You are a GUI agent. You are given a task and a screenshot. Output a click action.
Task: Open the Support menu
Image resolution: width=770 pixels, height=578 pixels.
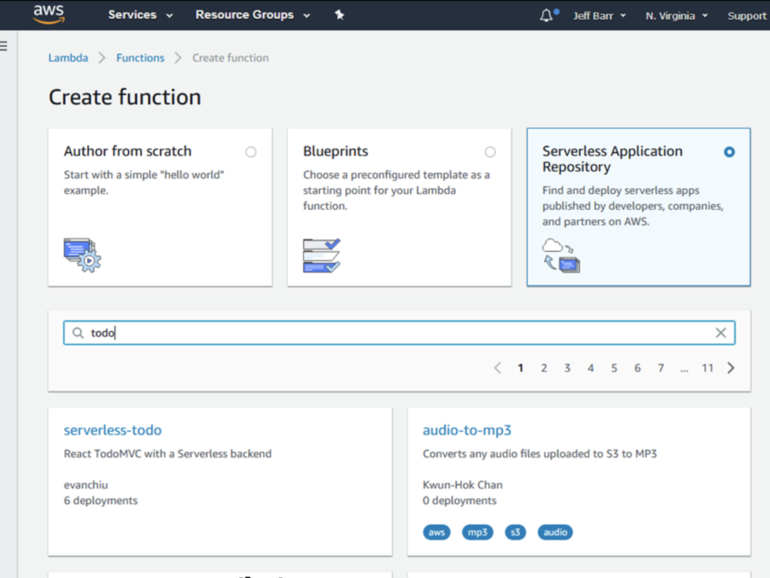coord(746,16)
